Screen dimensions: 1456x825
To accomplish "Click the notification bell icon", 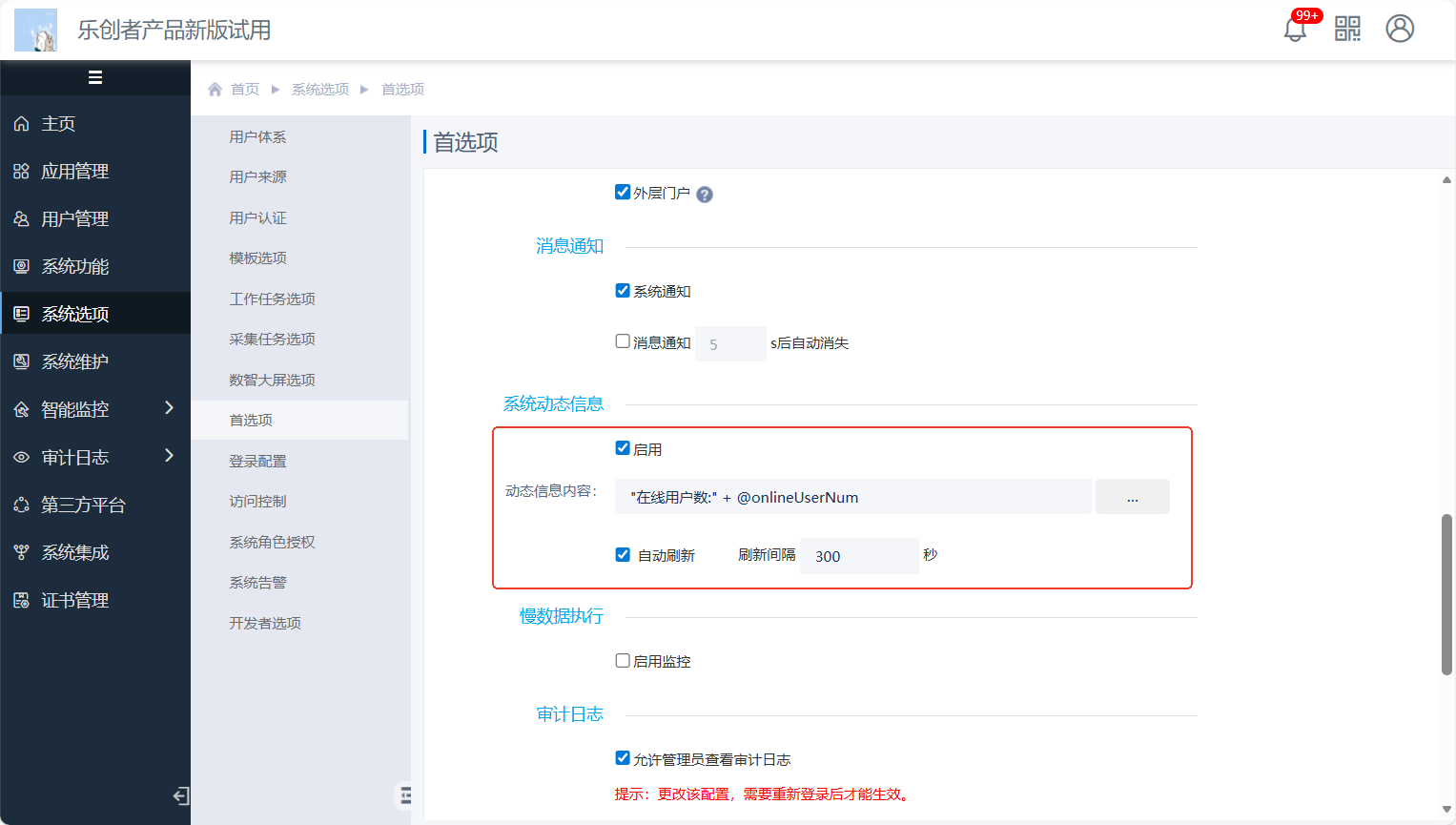I will (1294, 30).
